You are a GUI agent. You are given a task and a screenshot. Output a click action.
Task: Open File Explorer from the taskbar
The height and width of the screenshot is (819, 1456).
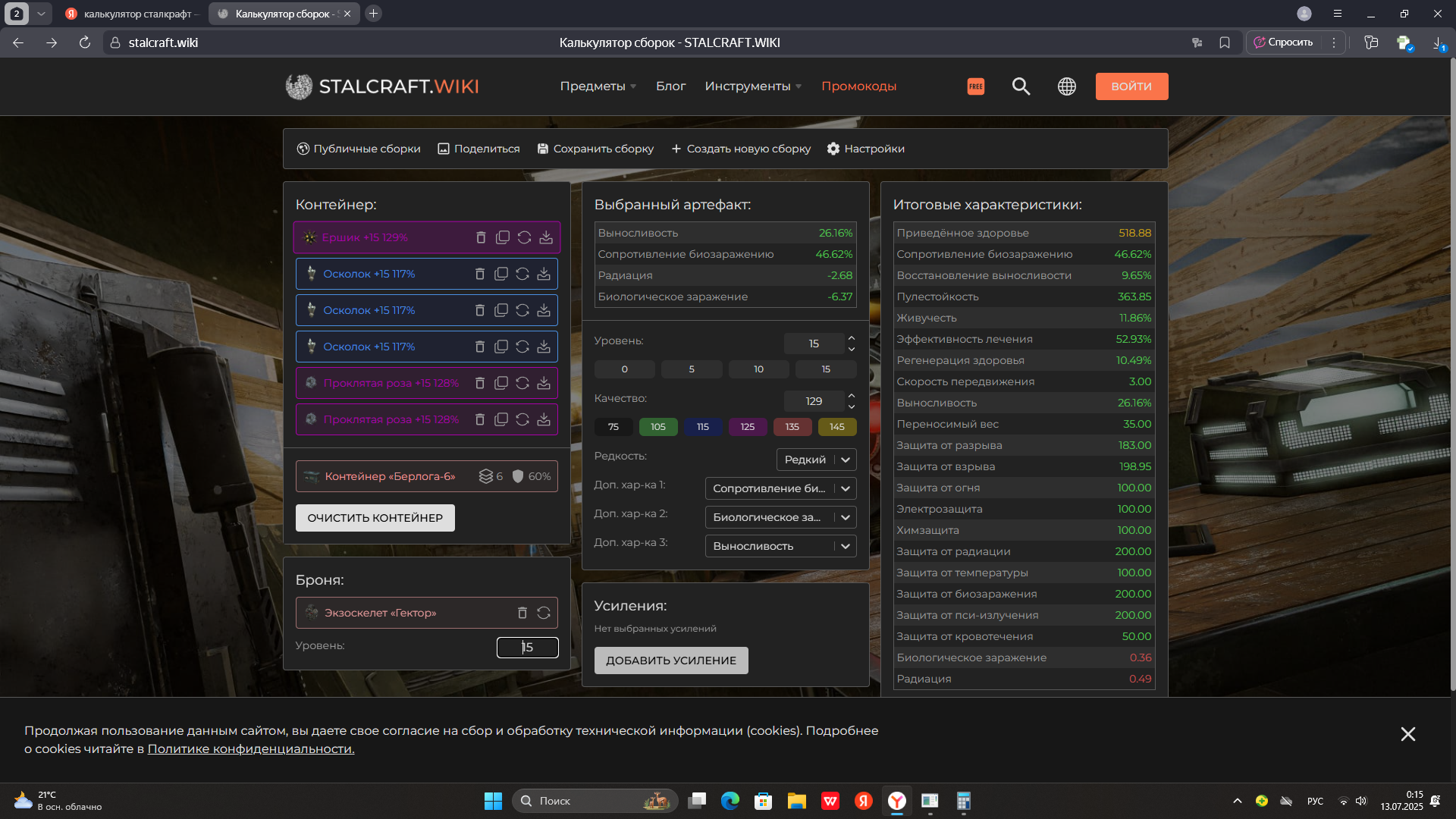796,801
